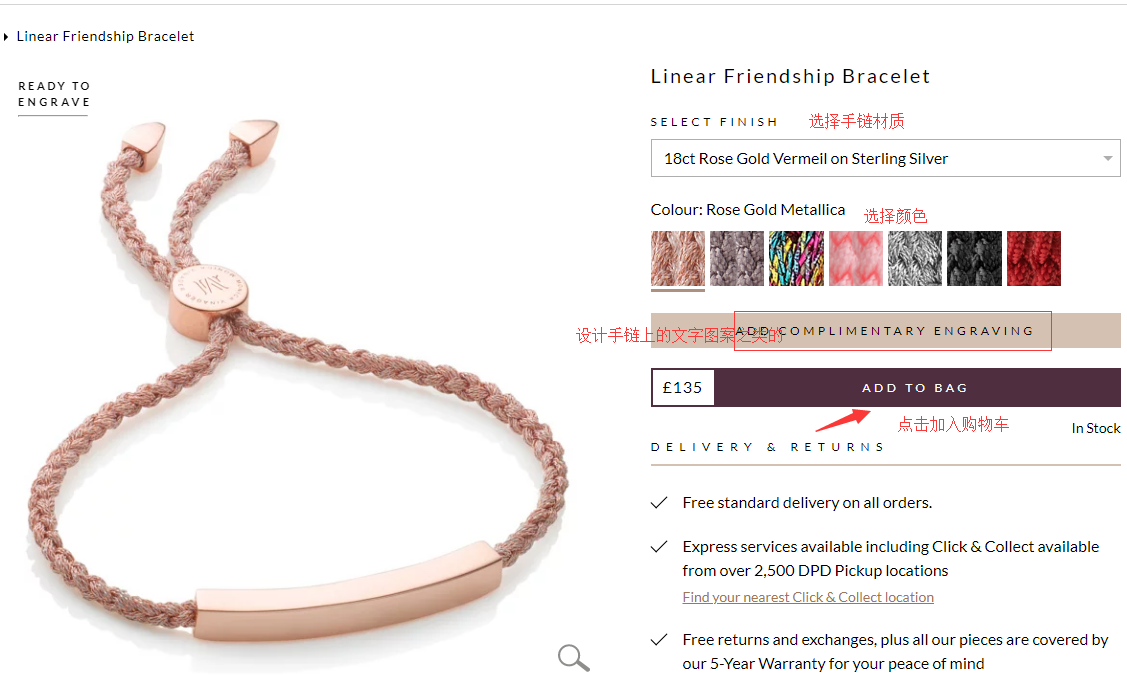Open the Select Finish dropdown arrow
The height and width of the screenshot is (683, 1127).
click(x=1108, y=158)
